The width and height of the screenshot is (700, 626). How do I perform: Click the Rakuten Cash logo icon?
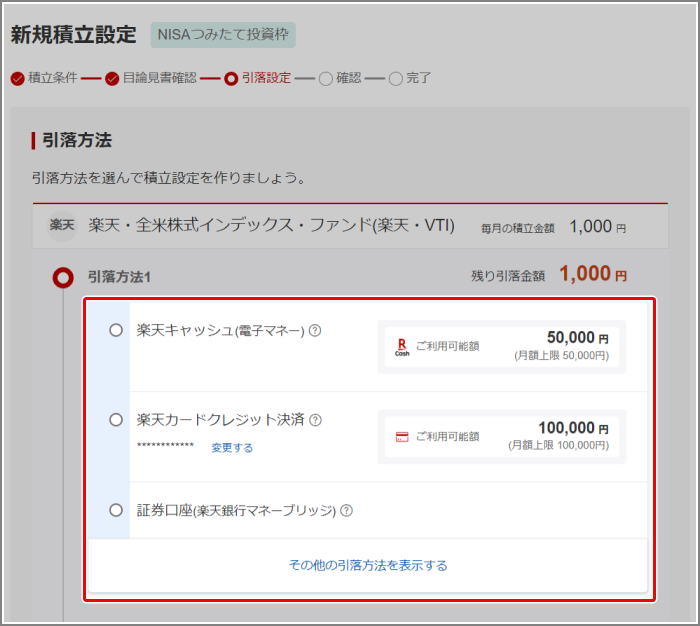pyautogui.click(x=402, y=347)
